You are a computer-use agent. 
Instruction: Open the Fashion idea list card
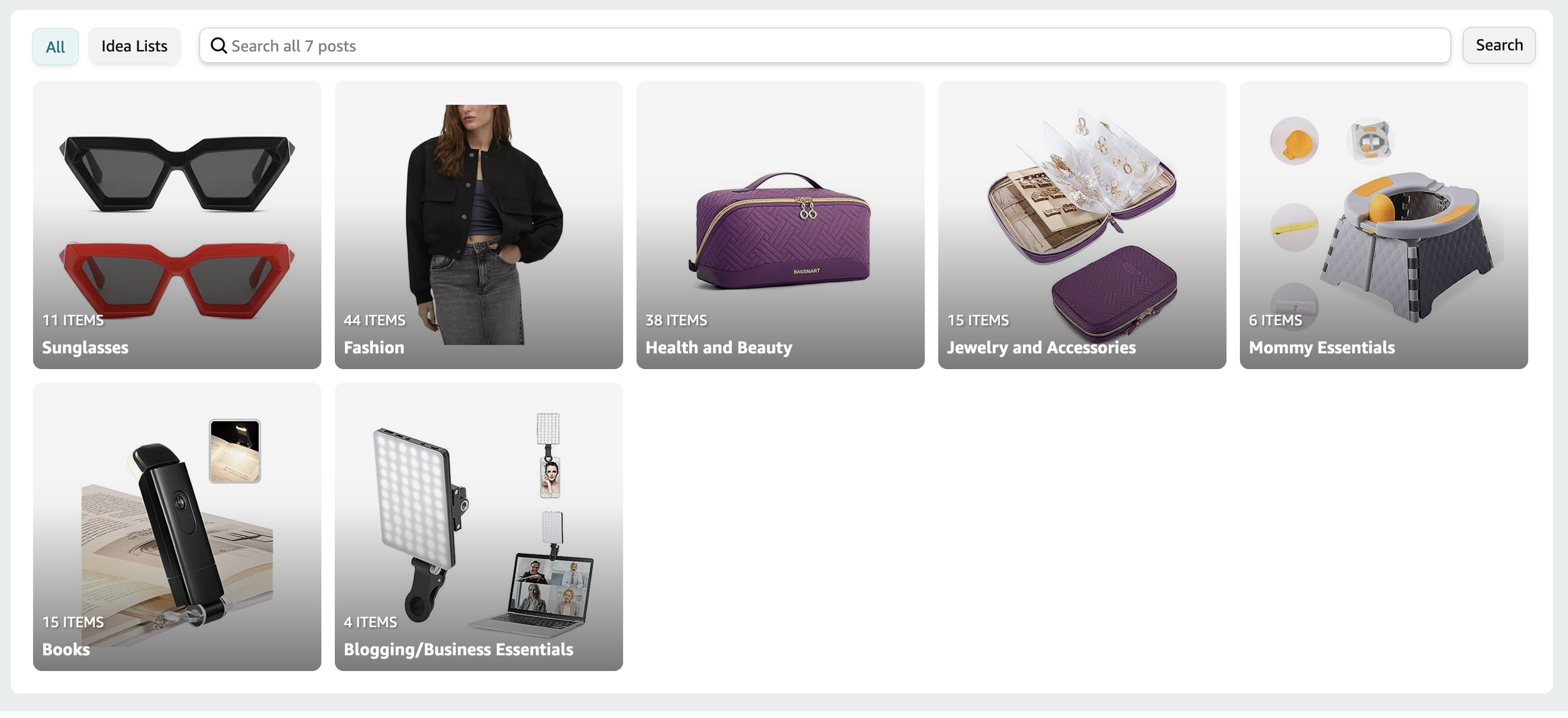tap(479, 225)
